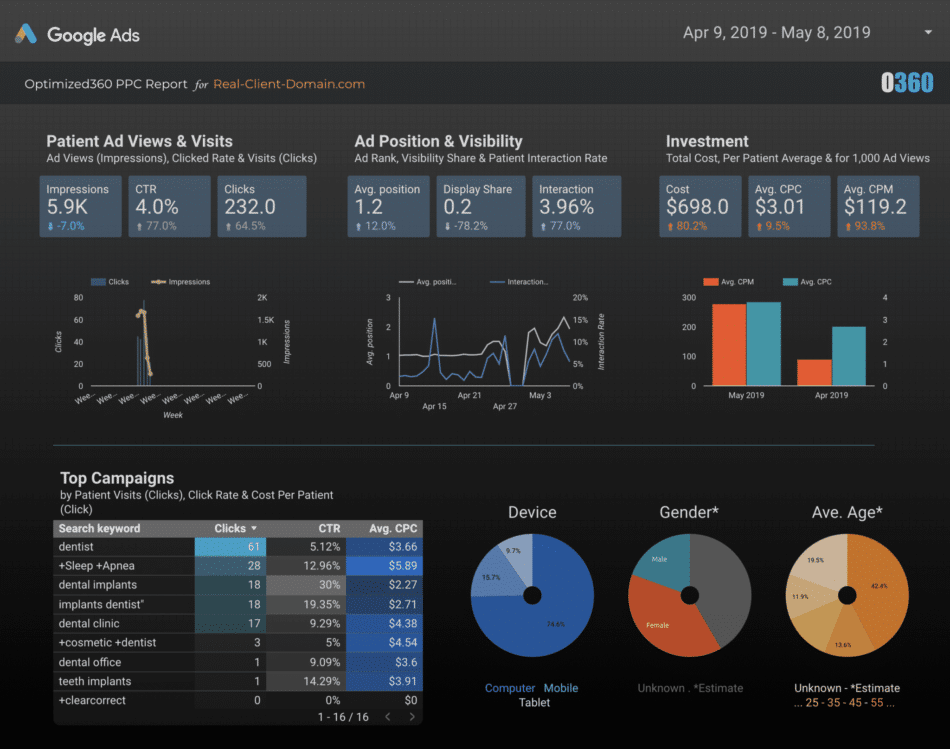Click the Apr 2019 Avg. CPC teal bar

pyautogui.click(x=849, y=356)
